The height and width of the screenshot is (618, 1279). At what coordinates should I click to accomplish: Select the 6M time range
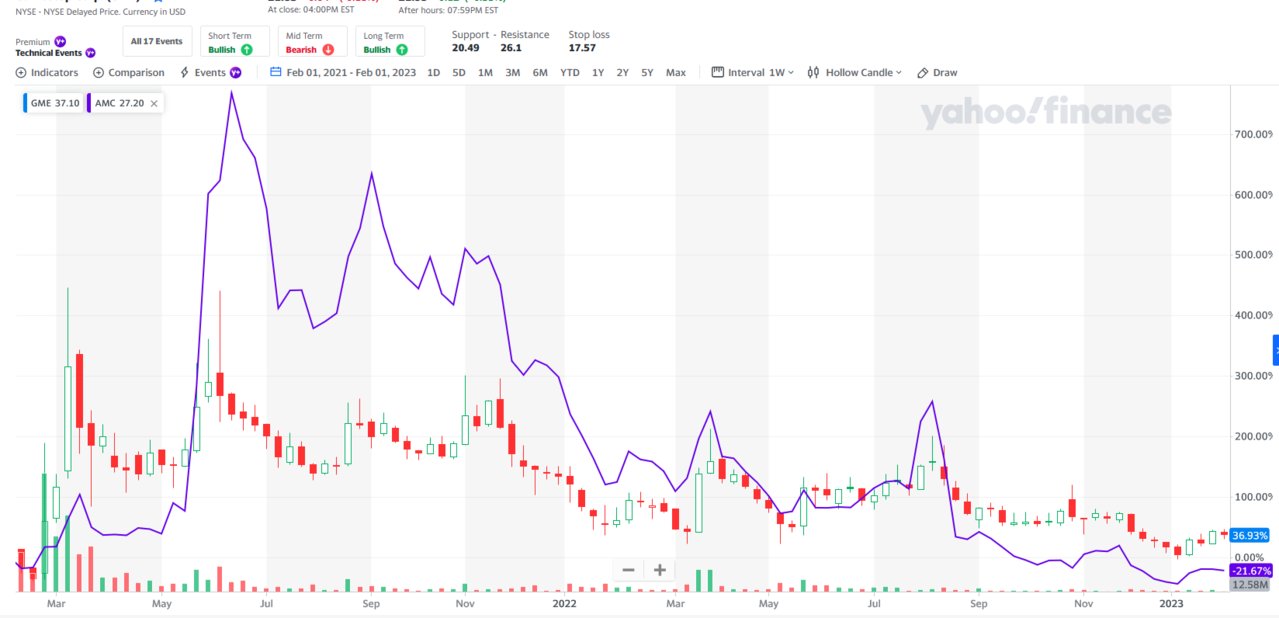pyautogui.click(x=540, y=73)
